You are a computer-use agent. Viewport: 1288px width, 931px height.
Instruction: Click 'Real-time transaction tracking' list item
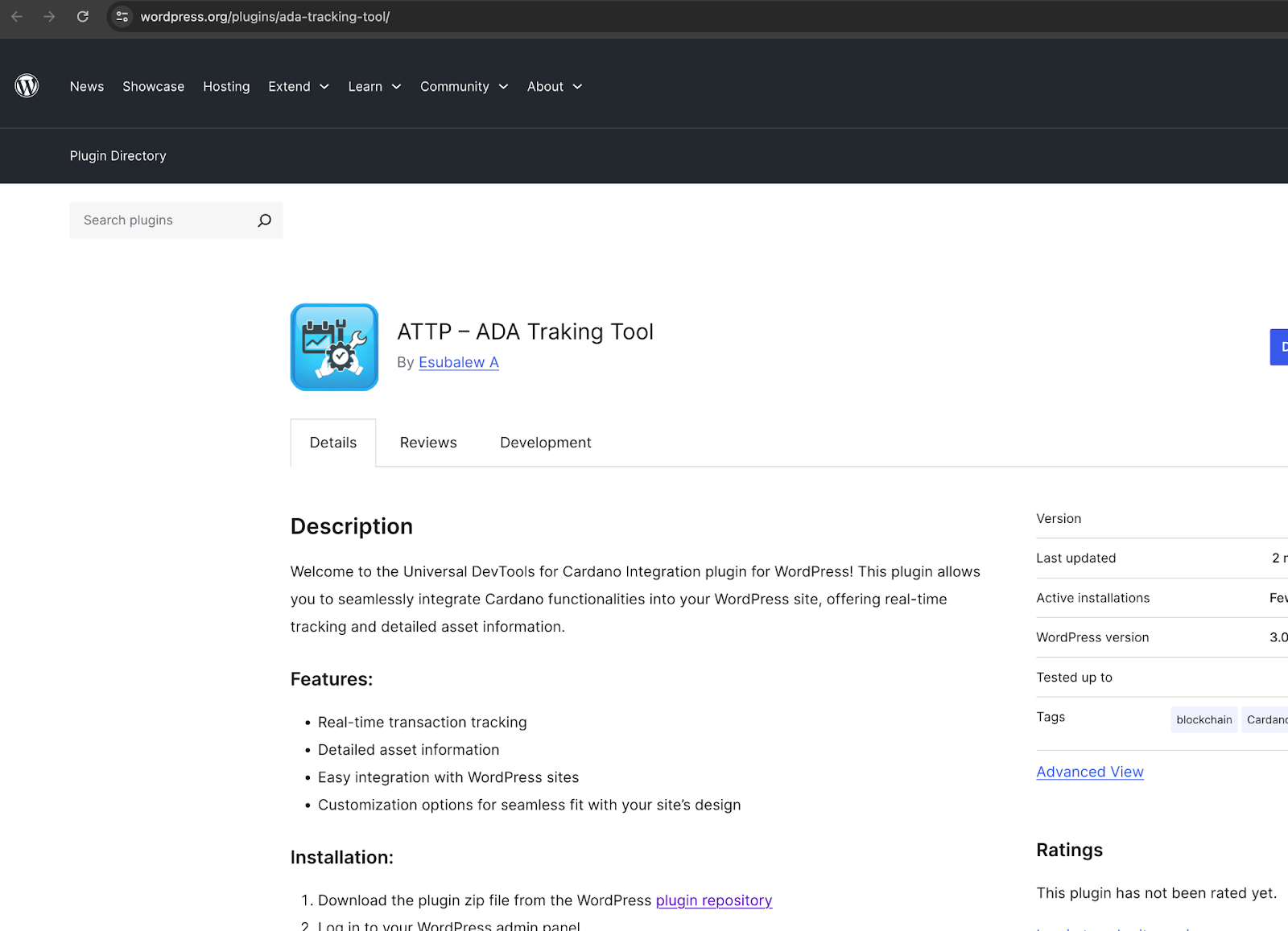(423, 723)
